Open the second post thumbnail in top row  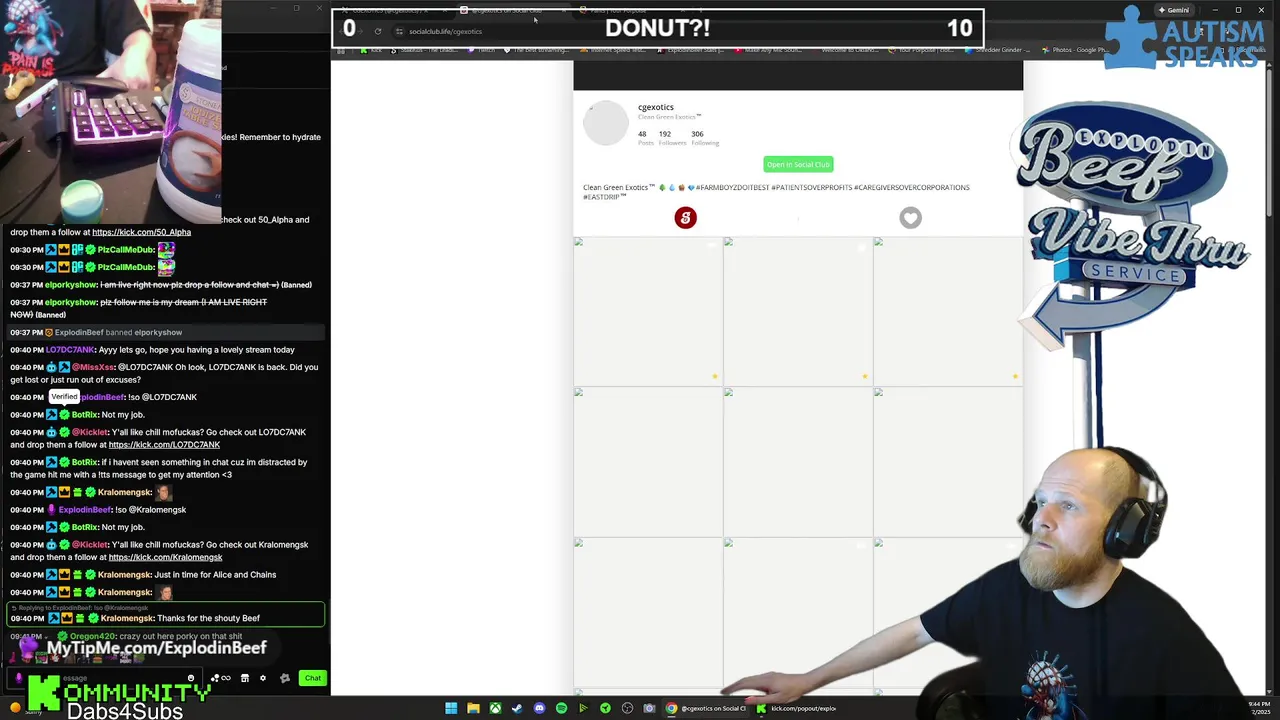(798, 311)
